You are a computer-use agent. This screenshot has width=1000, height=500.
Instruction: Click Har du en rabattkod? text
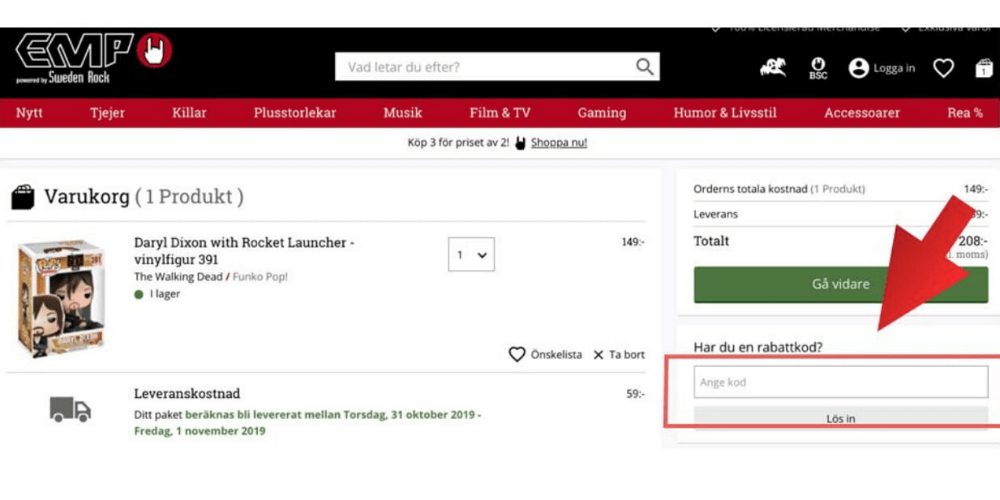758,348
